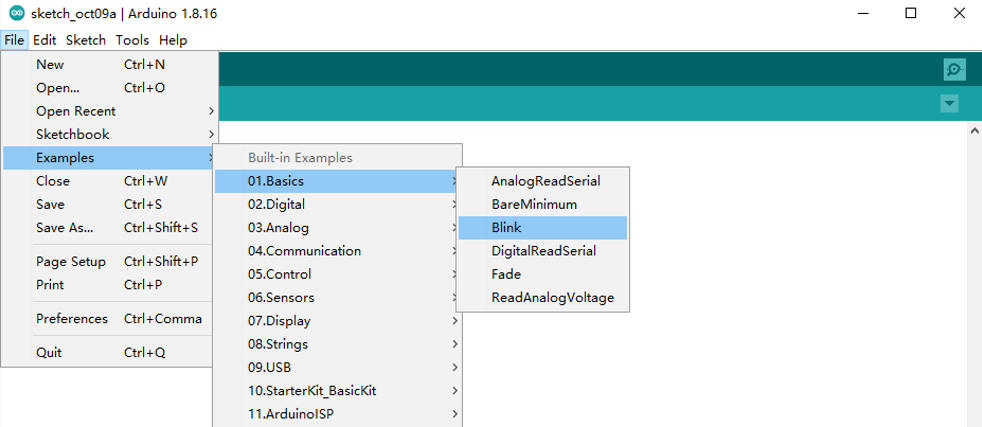Choose Save from the File menu

110,204
